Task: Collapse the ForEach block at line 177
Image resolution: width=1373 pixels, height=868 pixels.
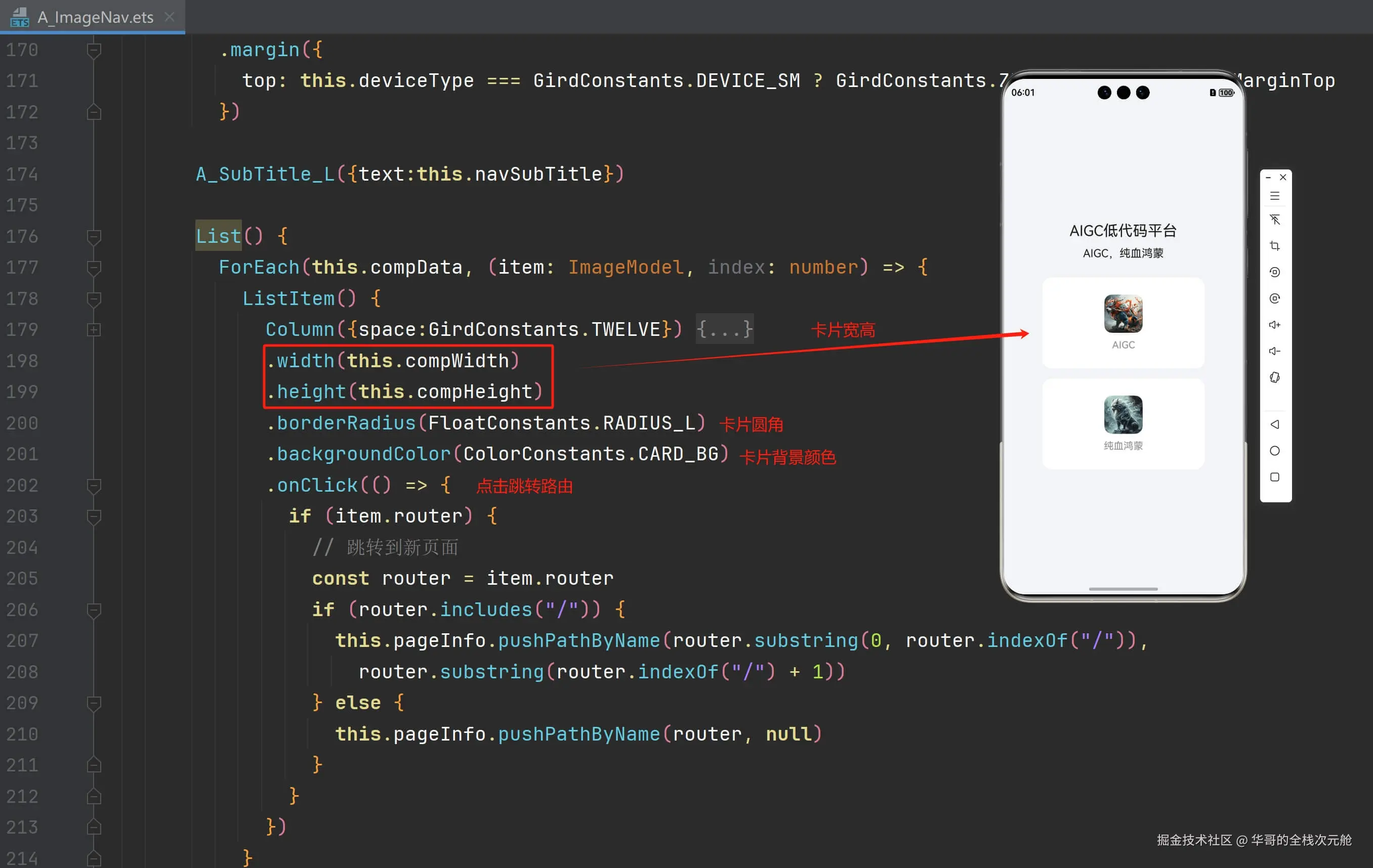Action: (x=94, y=268)
